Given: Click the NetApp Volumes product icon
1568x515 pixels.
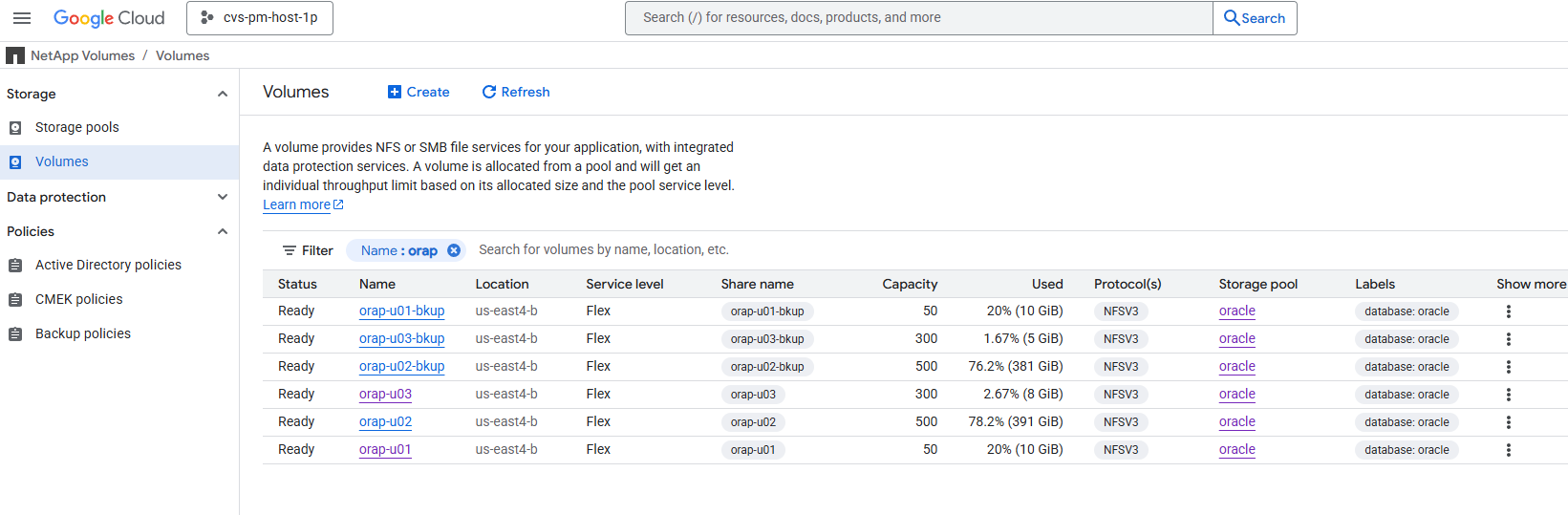Looking at the screenshot, I should point(15,56).
